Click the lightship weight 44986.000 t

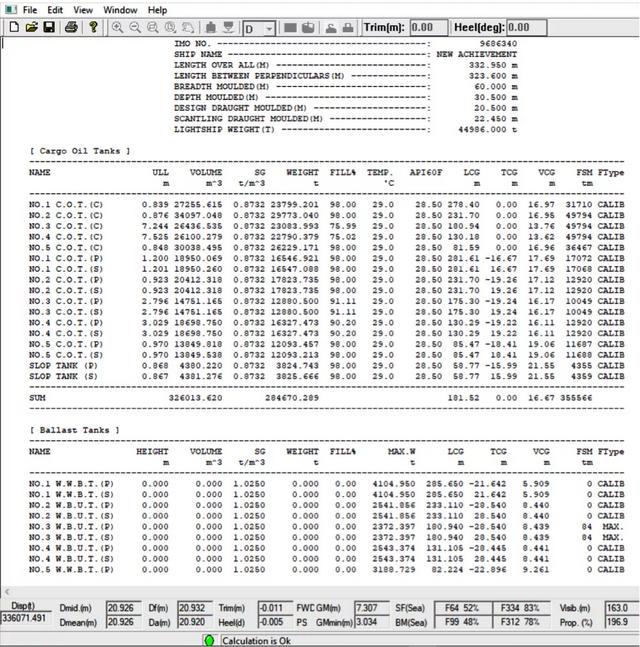point(487,130)
